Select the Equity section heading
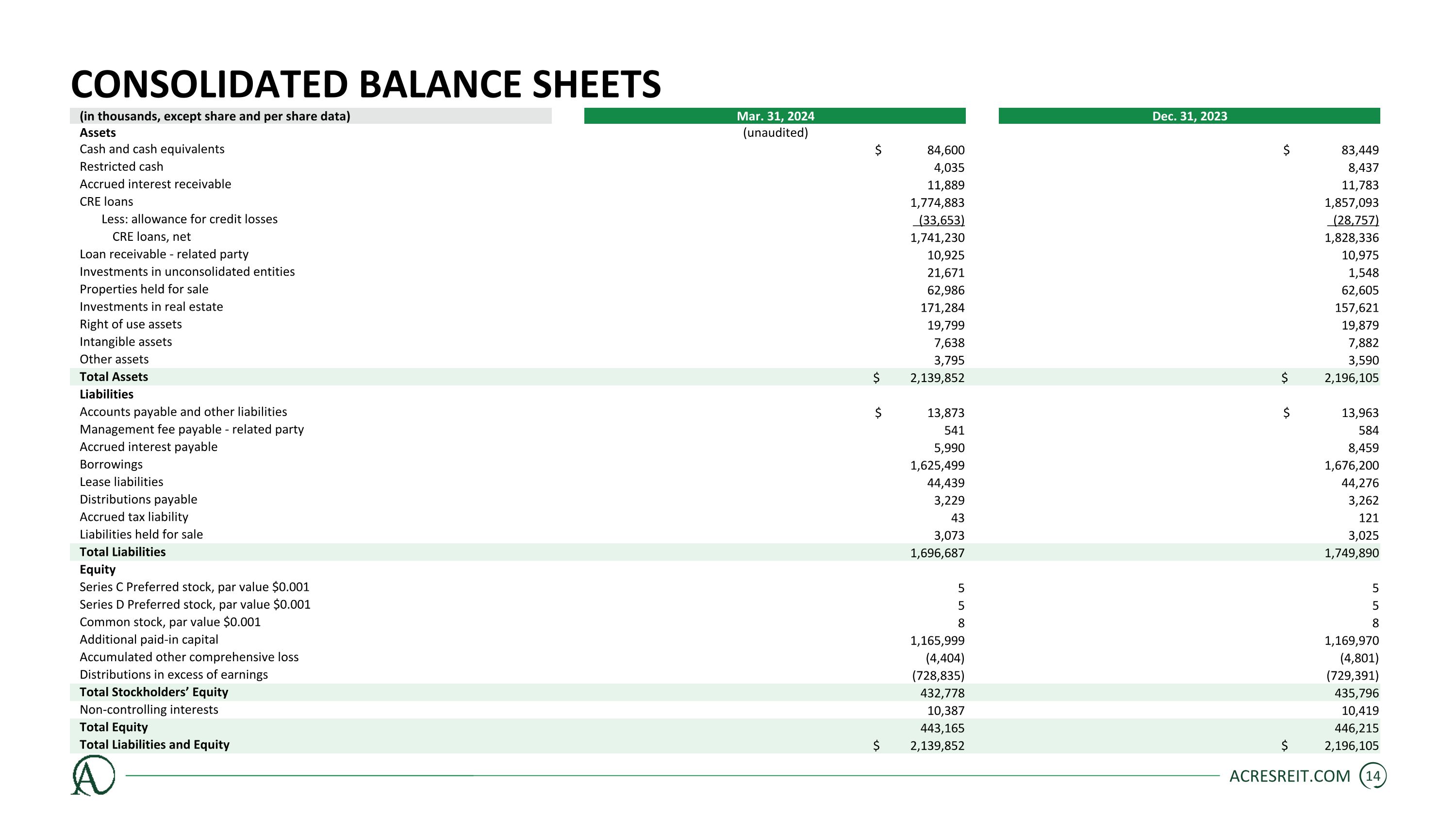The height and width of the screenshot is (819, 1456). pos(97,569)
